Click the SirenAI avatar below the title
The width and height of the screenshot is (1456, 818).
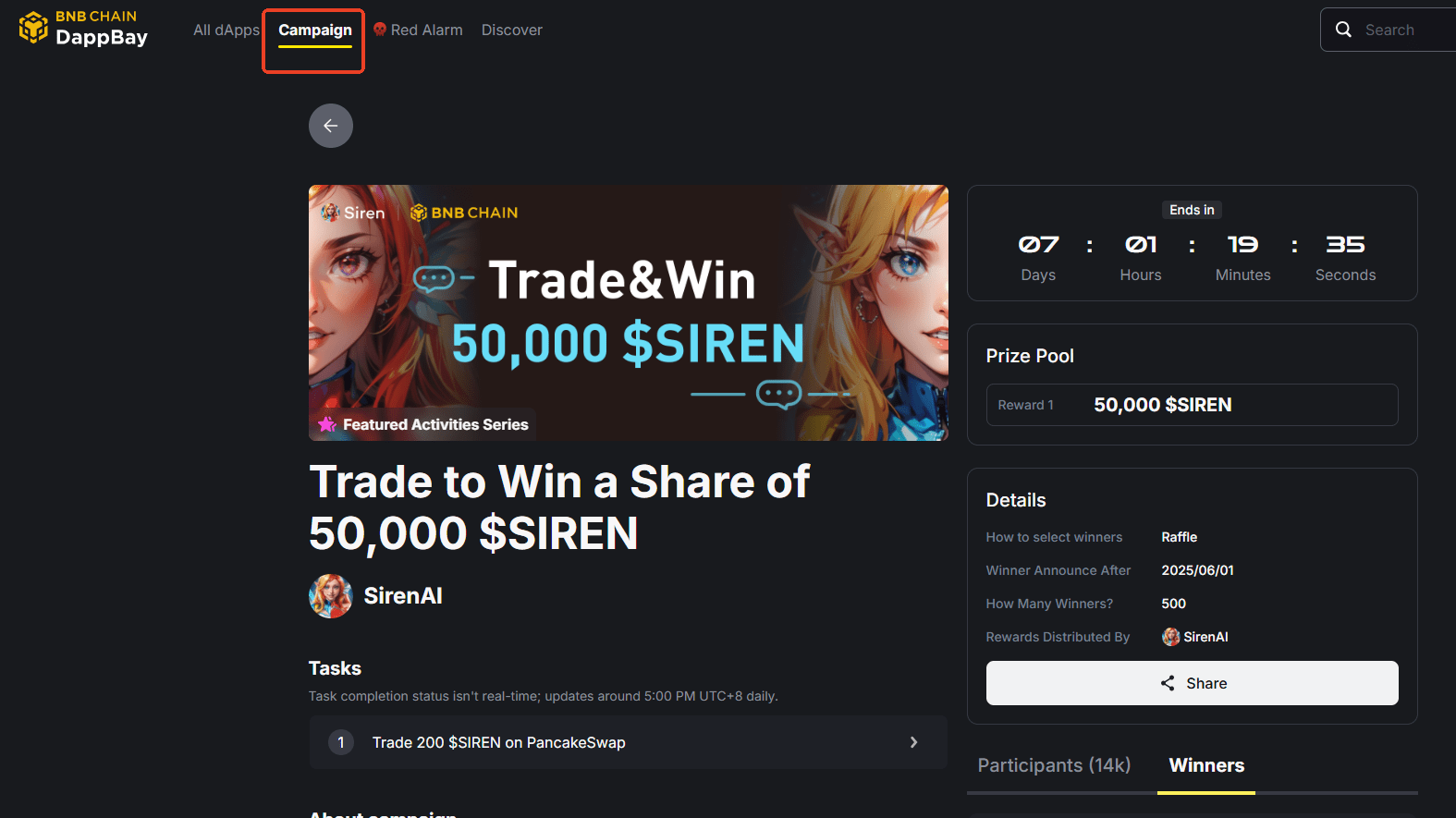[331, 596]
